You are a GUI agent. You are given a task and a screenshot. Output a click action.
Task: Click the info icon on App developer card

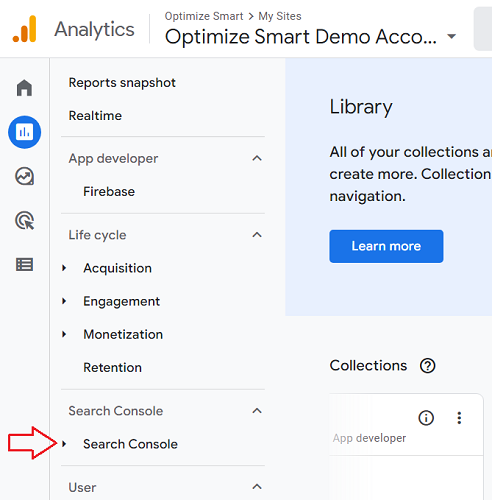tap(426, 418)
